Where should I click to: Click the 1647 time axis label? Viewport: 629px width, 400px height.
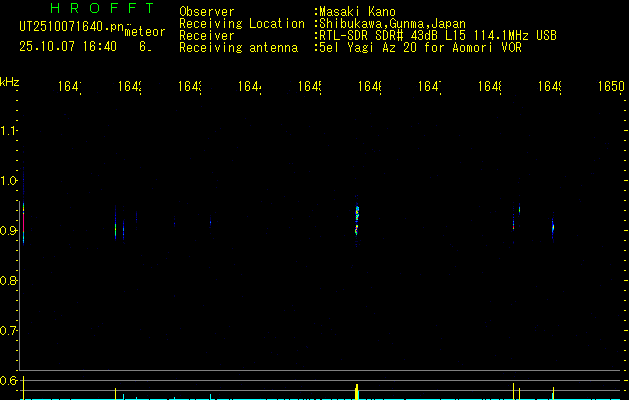430,87
